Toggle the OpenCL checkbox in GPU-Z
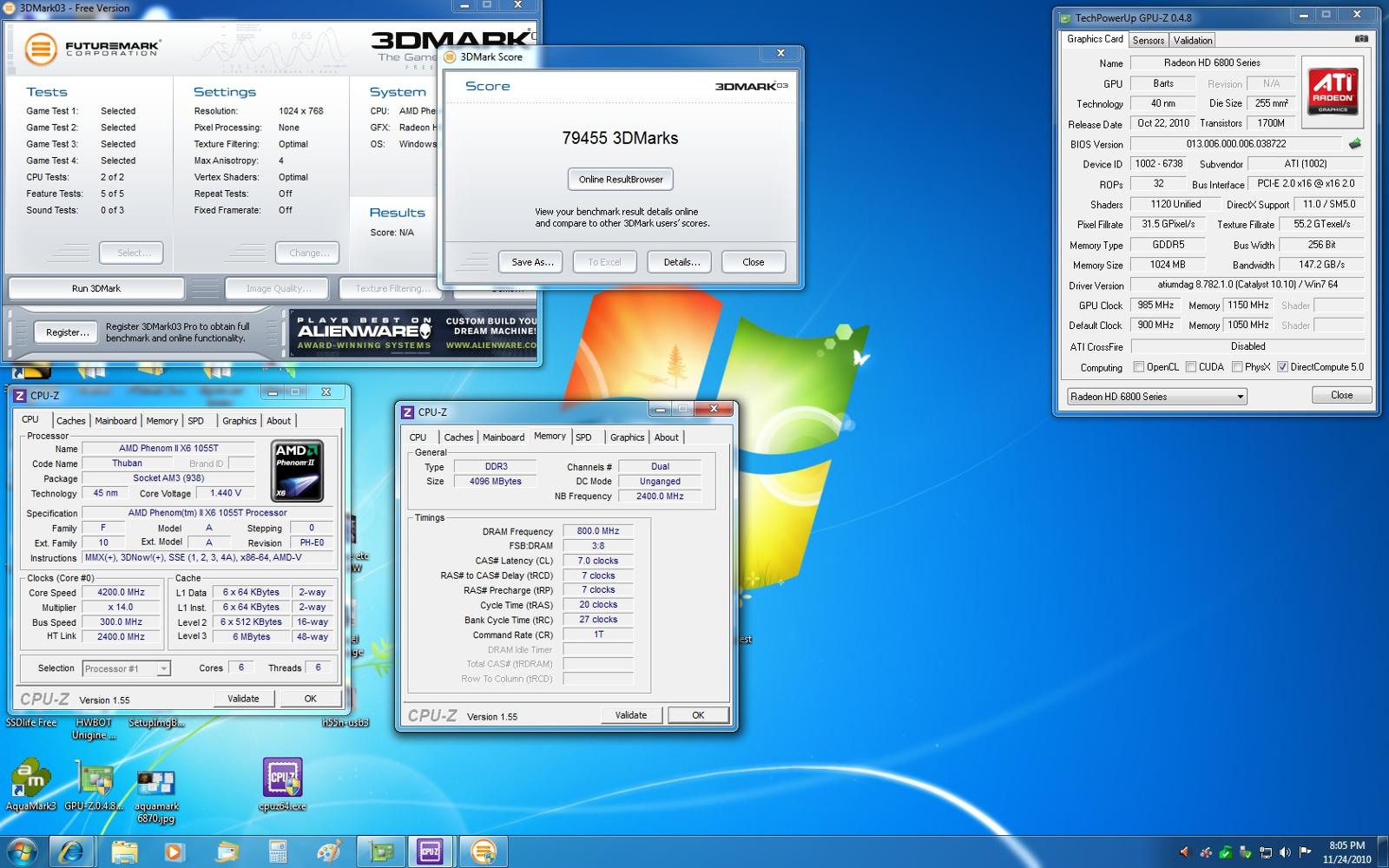The height and width of the screenshot is (868, 1389). [1139, 367]
